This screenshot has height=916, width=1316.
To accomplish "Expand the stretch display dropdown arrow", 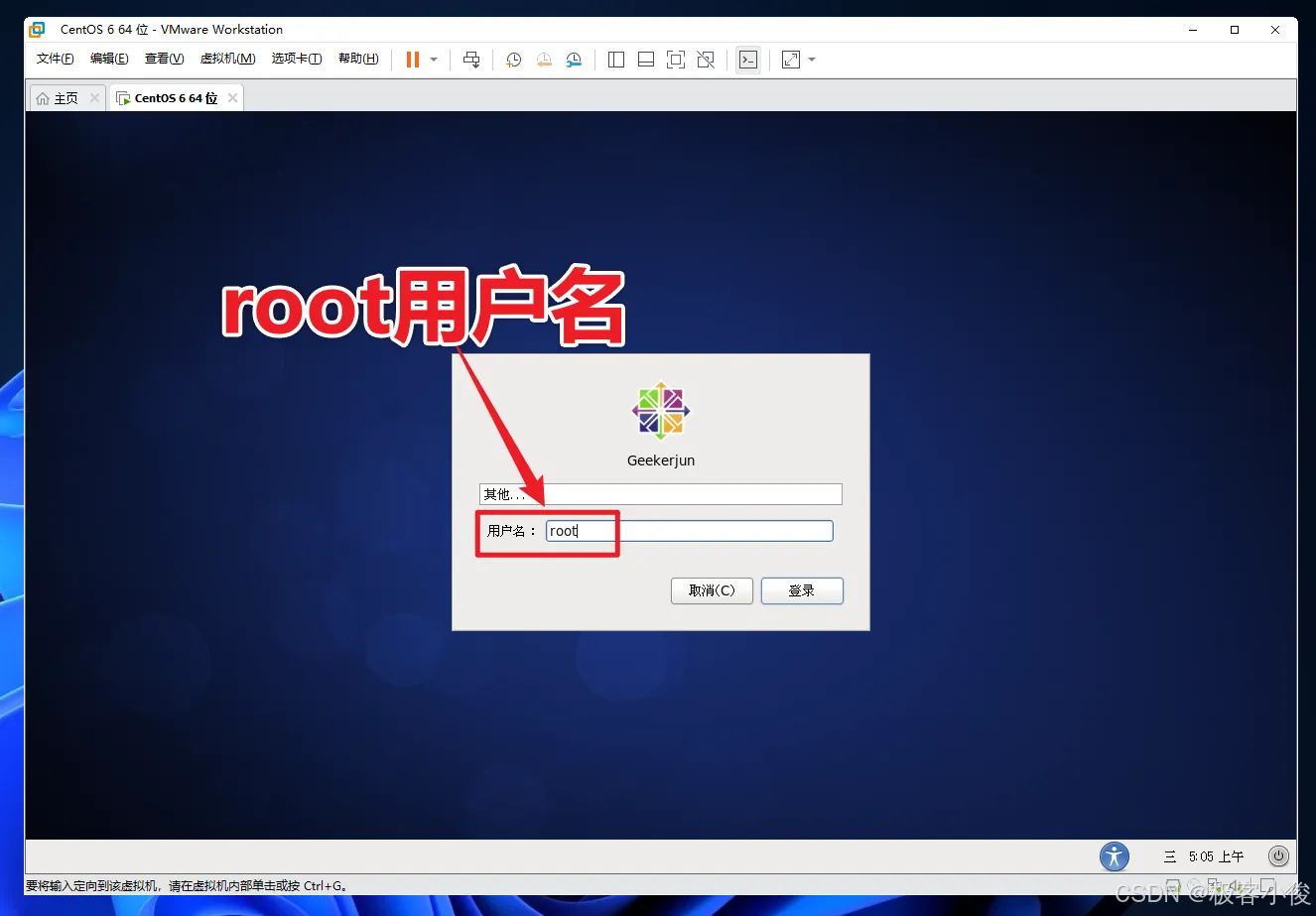I will [812, 60].
